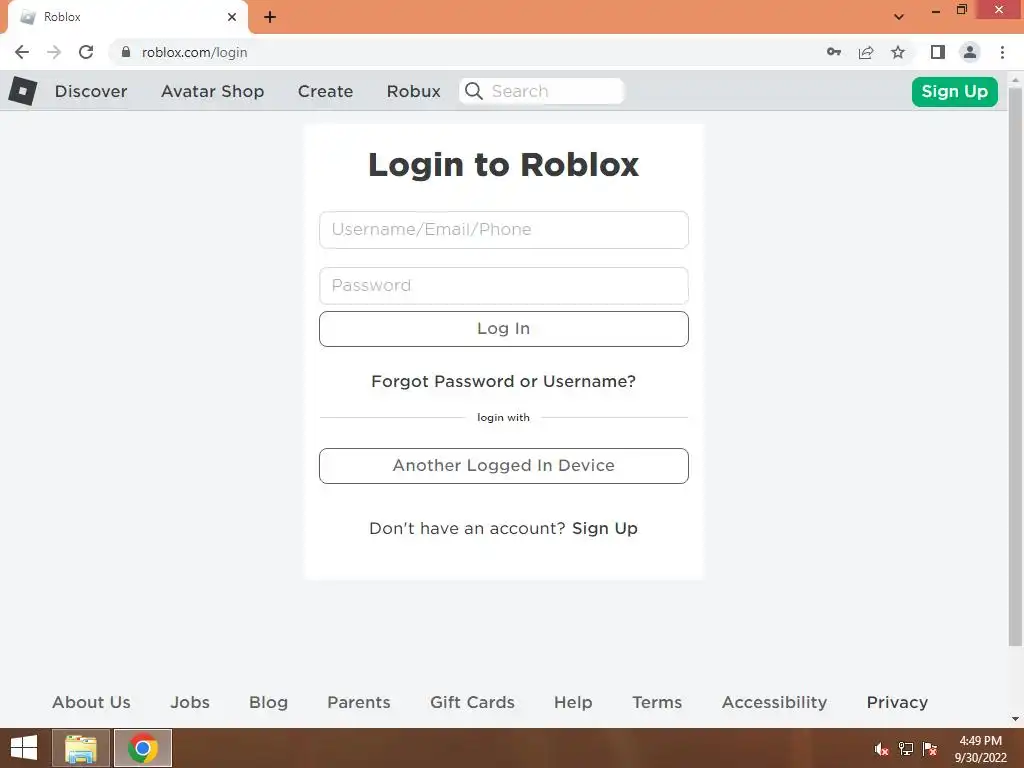Open Privacy footer link

coord(897,702)
